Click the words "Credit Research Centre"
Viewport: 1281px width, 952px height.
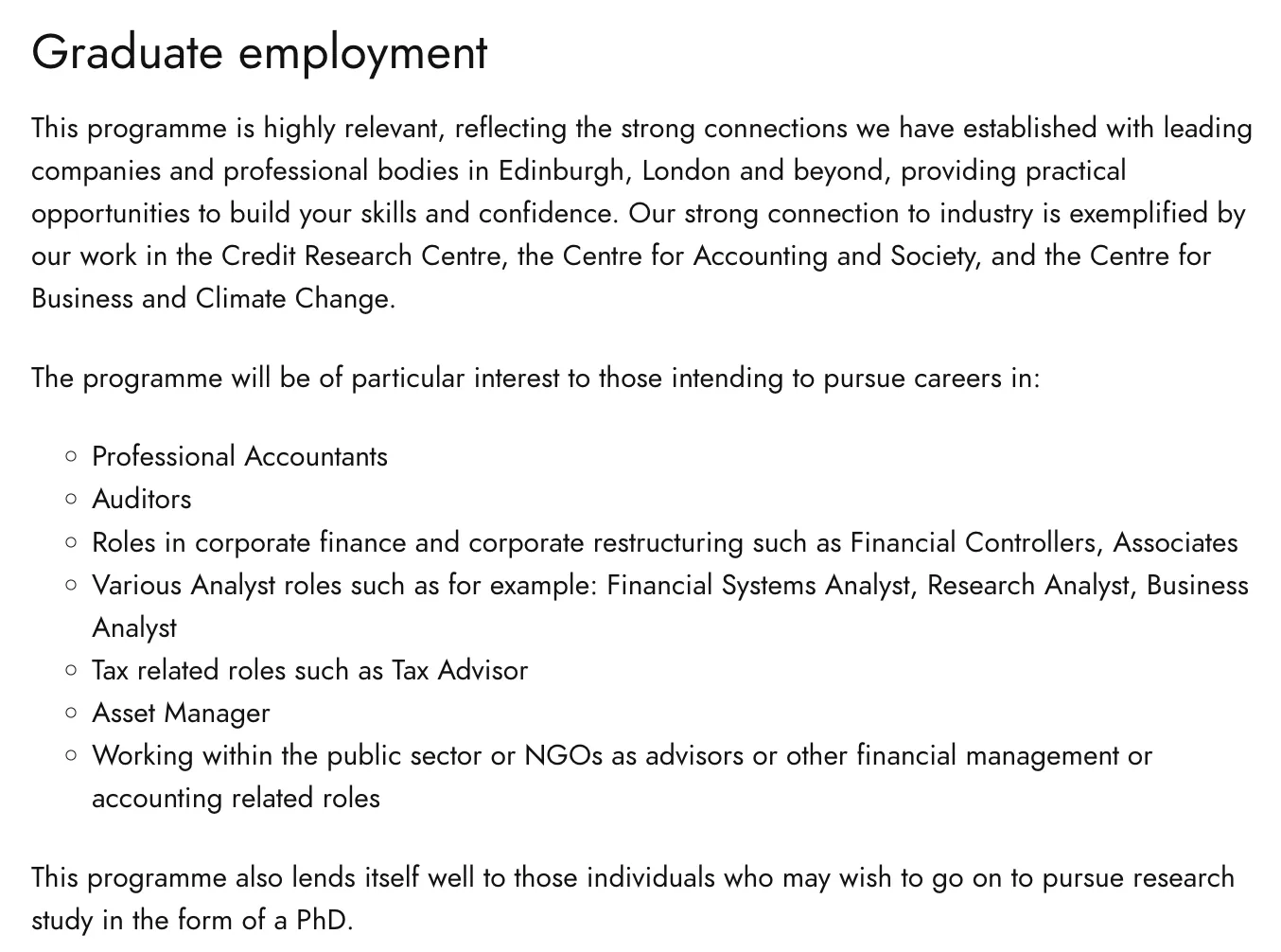click(x=360, y=256)
